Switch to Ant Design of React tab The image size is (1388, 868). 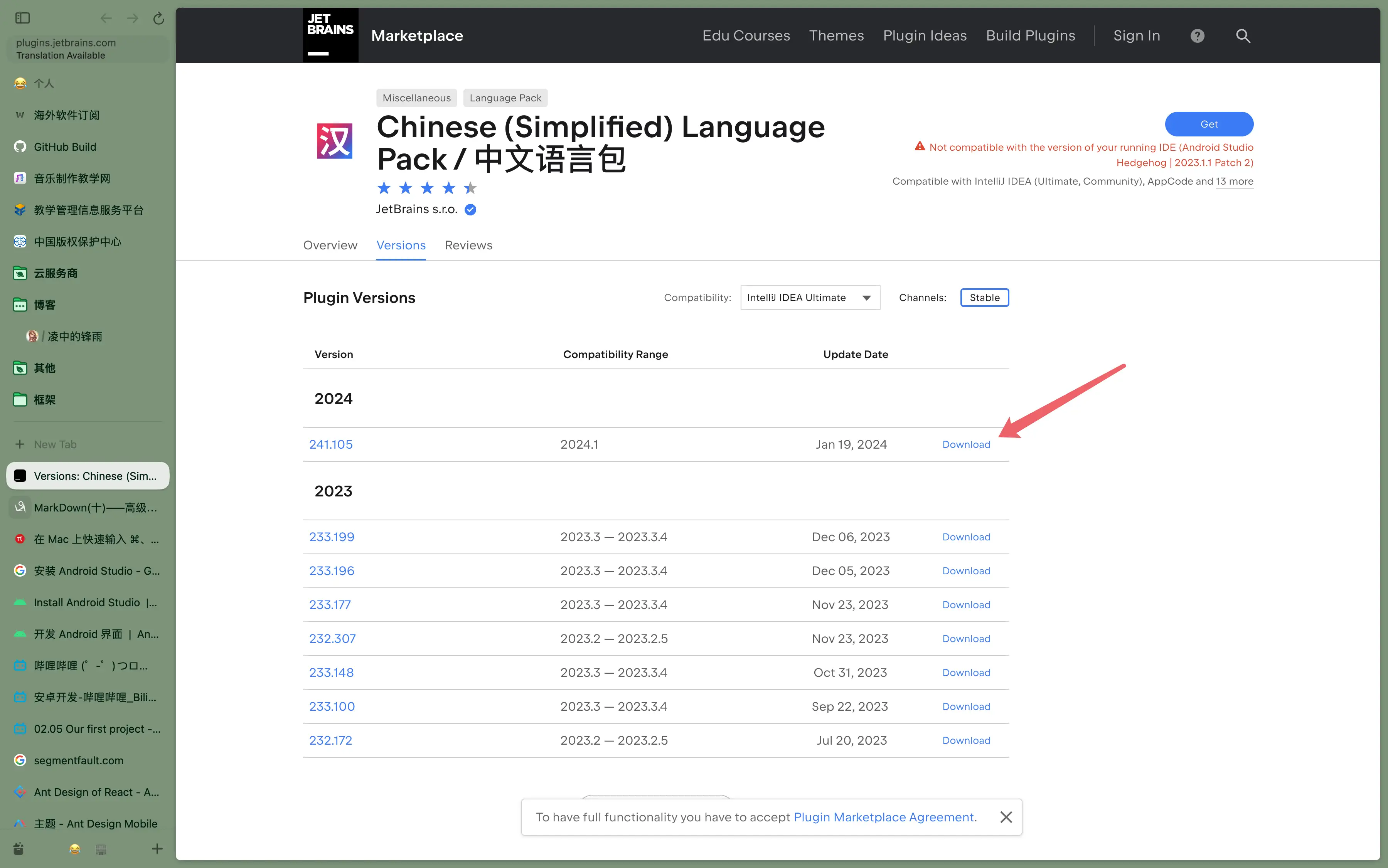87,792
